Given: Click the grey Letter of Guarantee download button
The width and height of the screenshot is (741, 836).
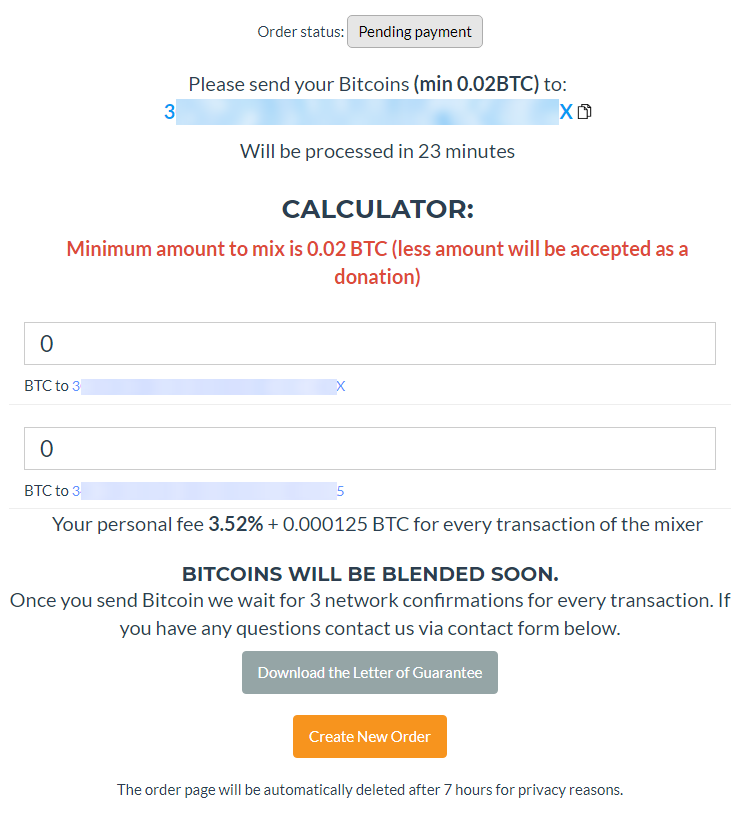Looking at the screenshot, I should pyautogui.click(x=369, y=672).
